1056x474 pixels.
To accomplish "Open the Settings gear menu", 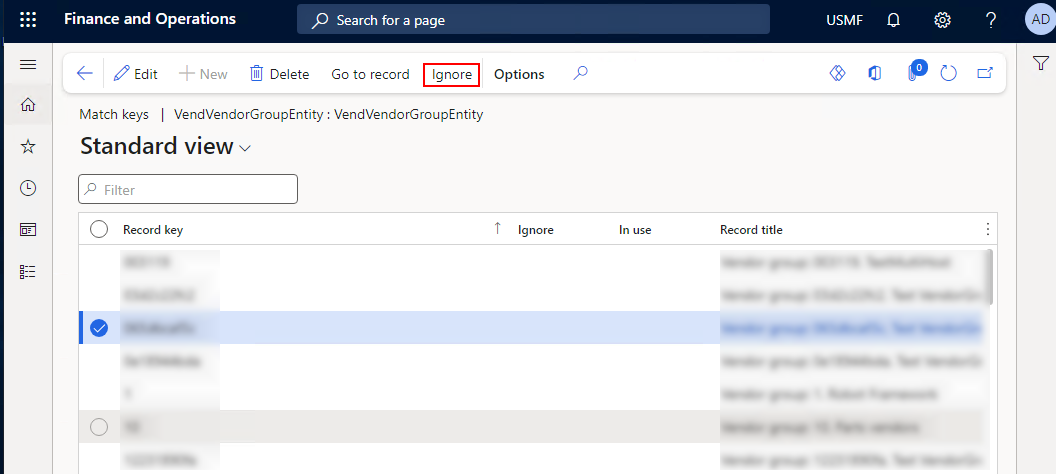I will (x=942, y=20).
